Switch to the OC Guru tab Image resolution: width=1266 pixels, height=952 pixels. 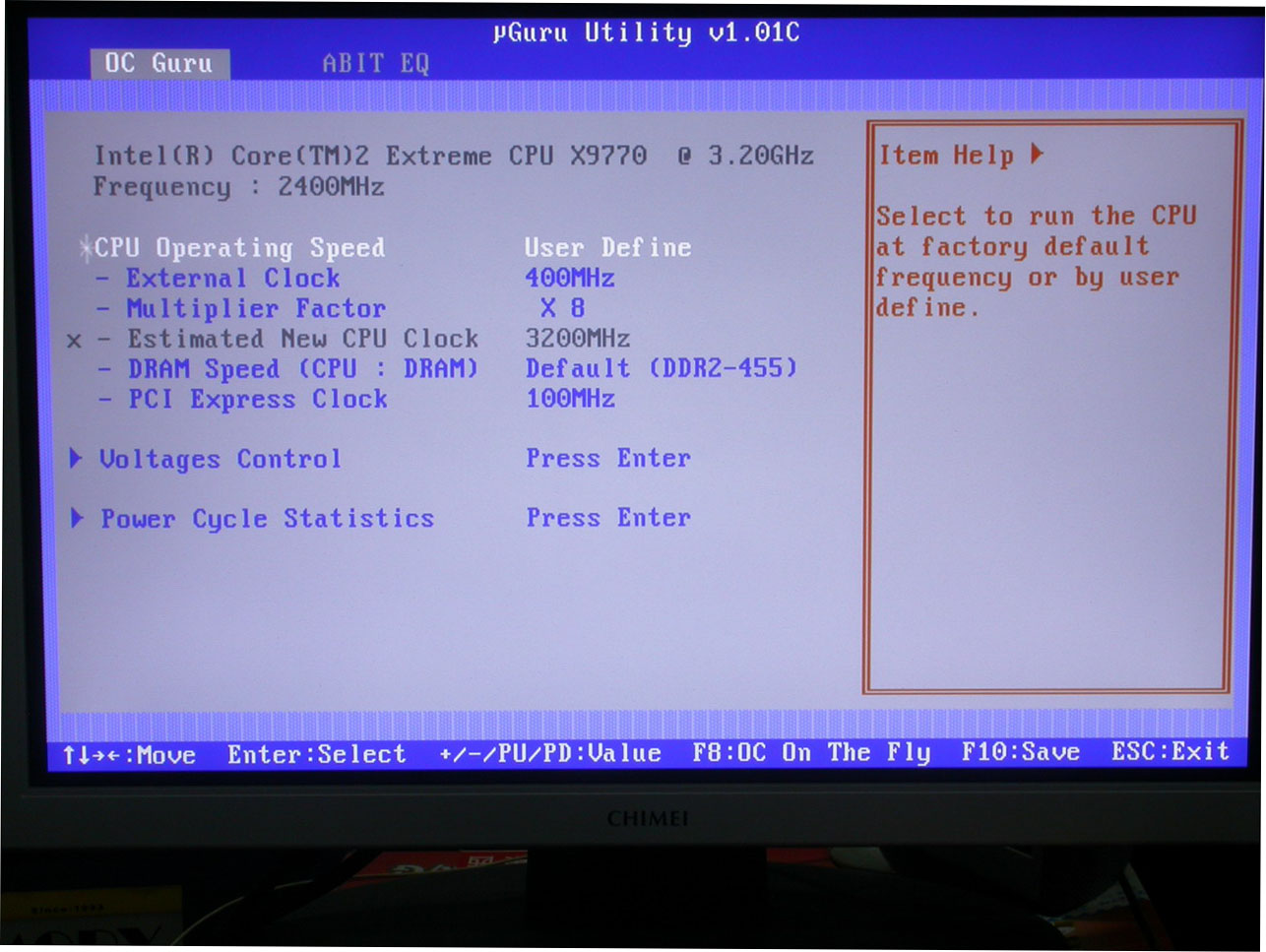click(159, 64)
